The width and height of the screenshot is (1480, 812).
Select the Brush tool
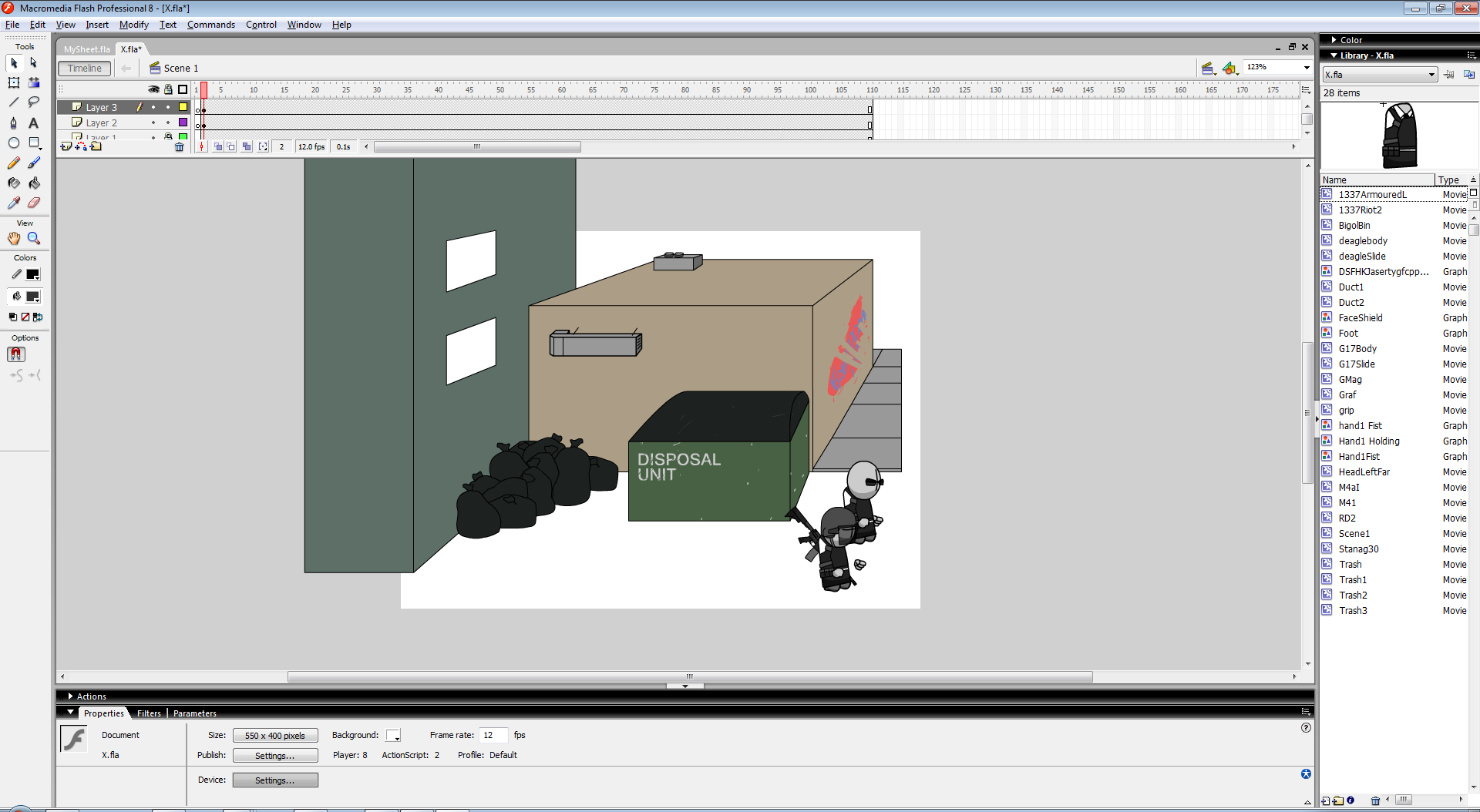[x=34, y=163]
